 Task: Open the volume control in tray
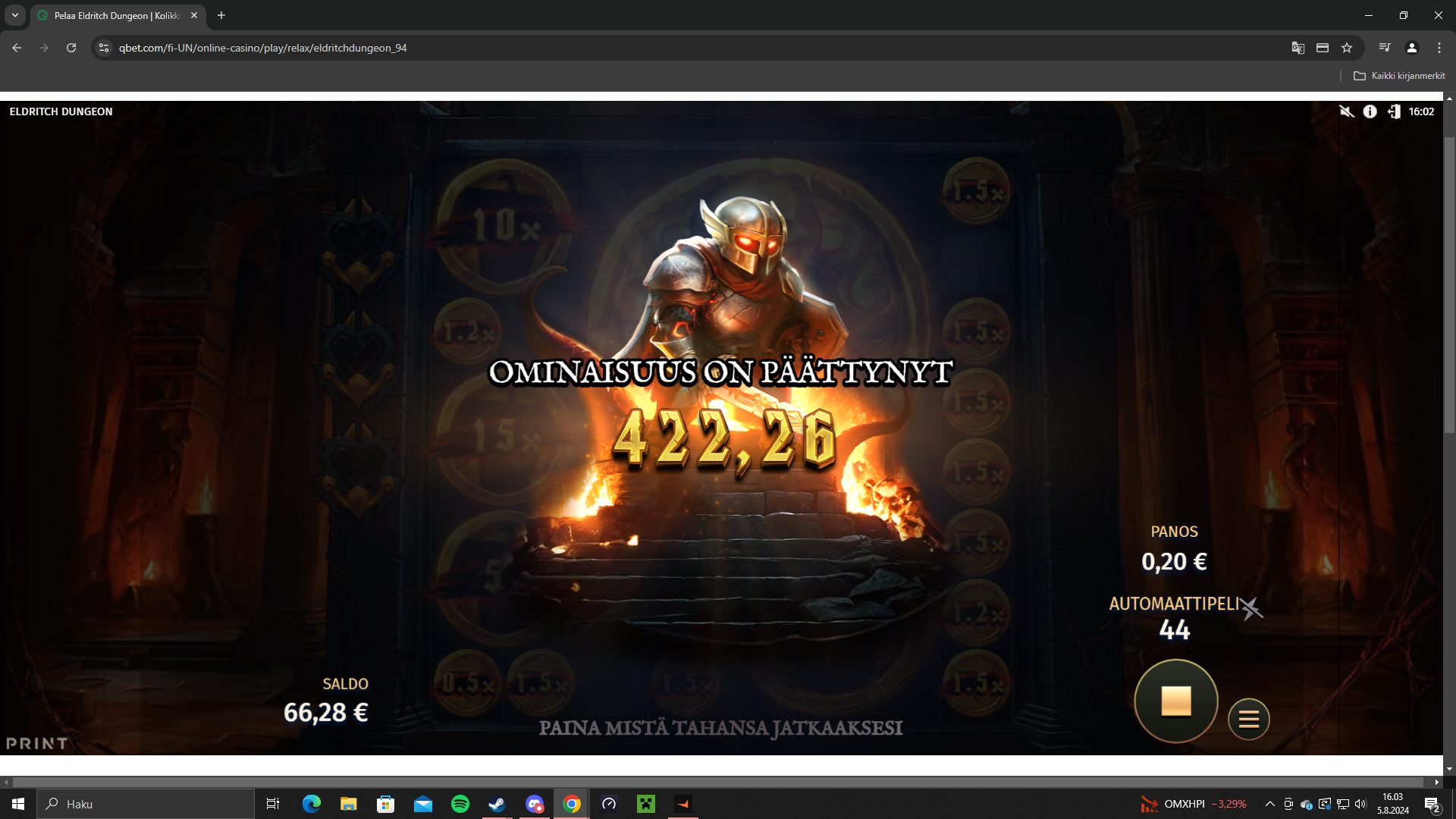pyautogui.click(x=1360, y=804)
